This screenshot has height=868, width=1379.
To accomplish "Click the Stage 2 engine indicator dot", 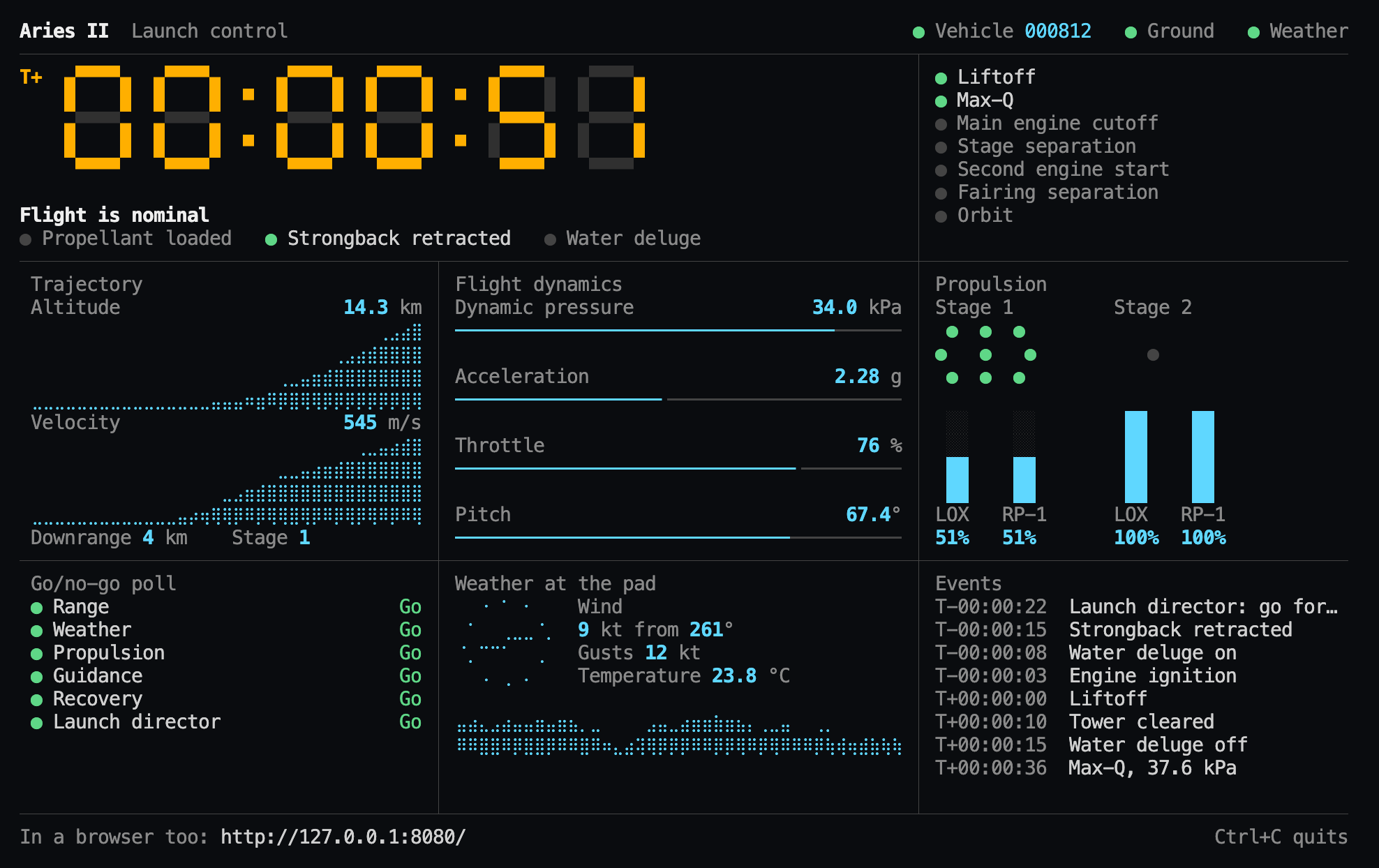I will point(1153,354).
